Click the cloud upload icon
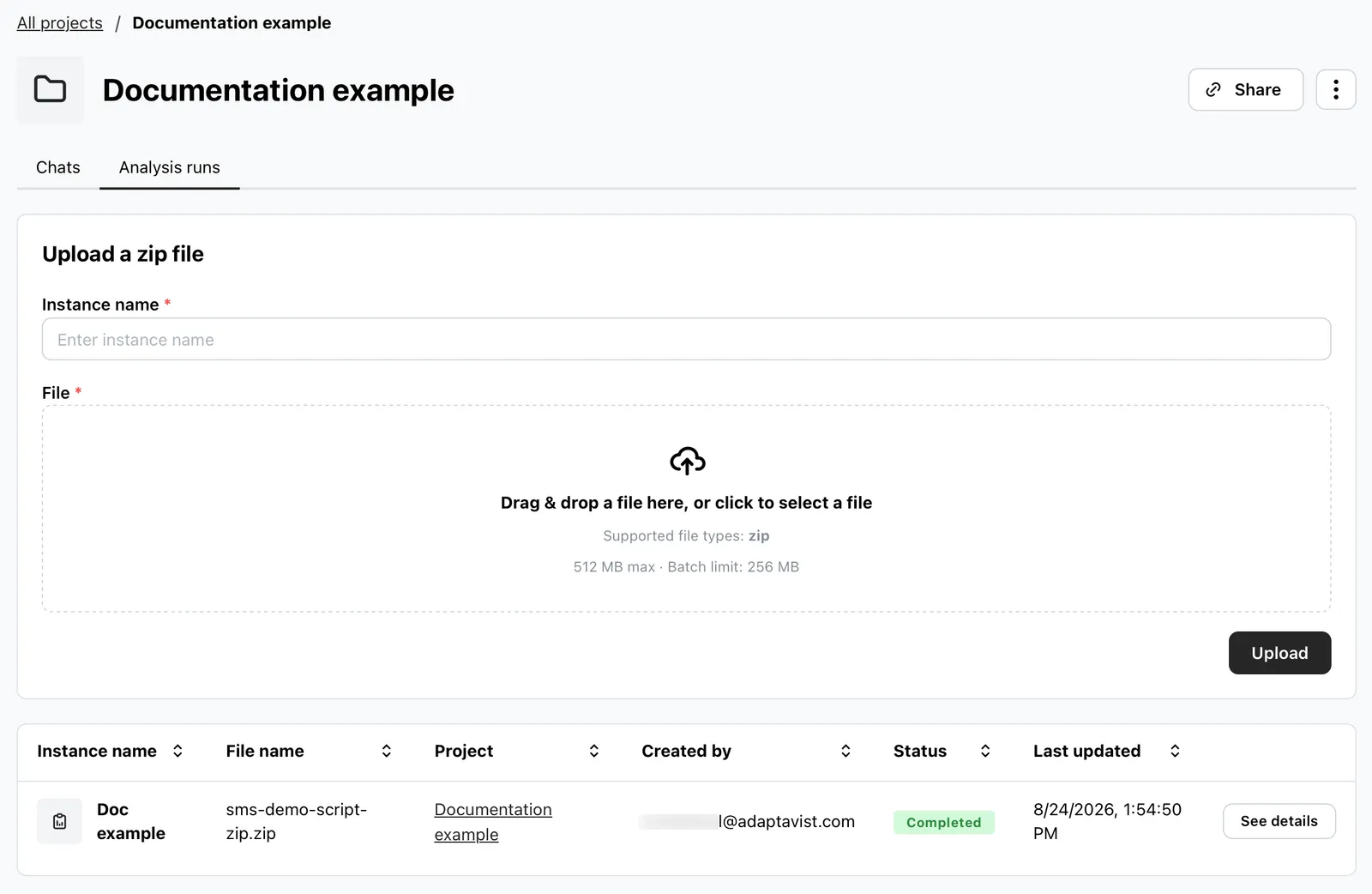The height and width of the screenshot is (894, 1372). (687, 461)
